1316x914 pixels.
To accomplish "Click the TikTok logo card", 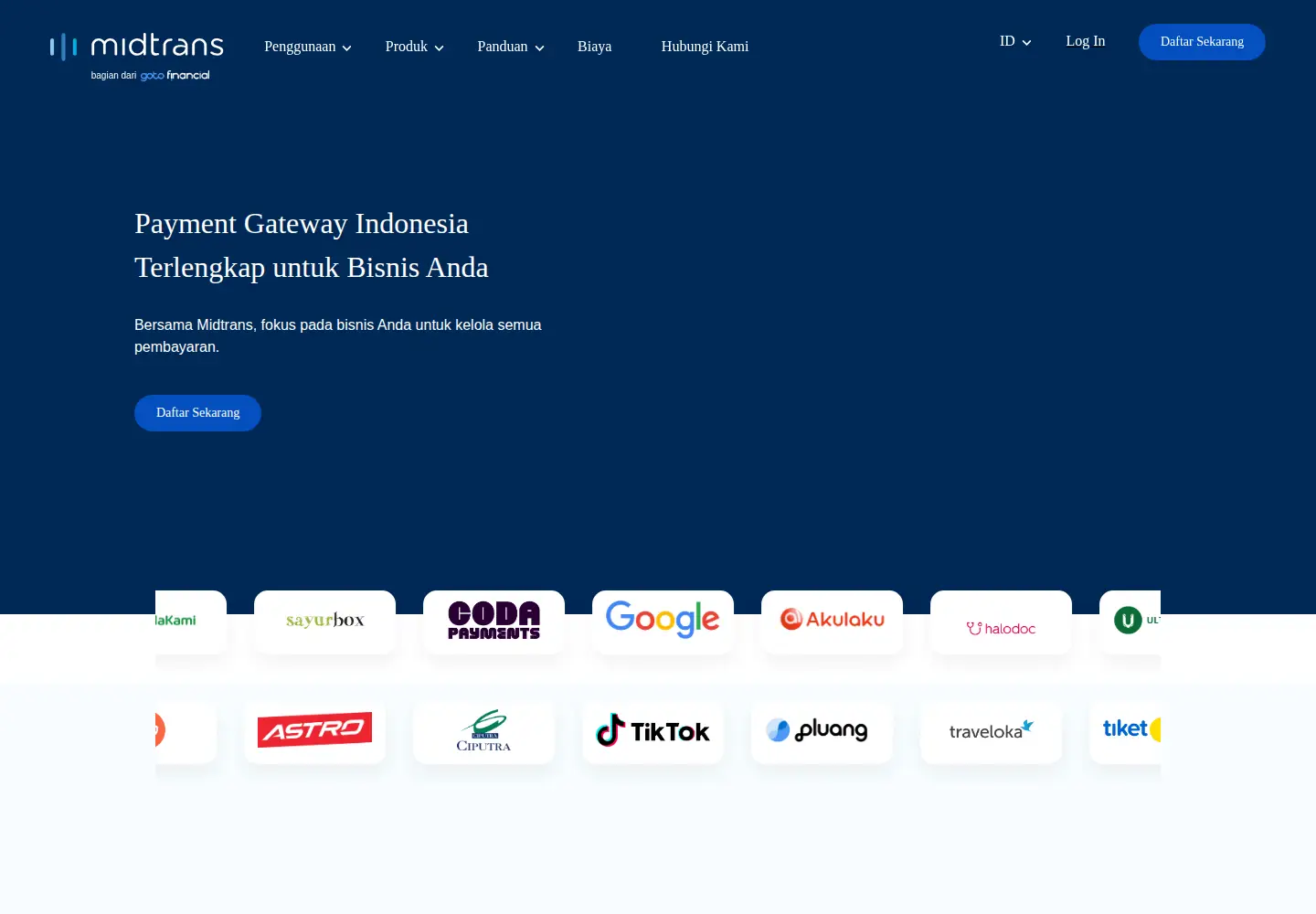I will pyautogui.click(x=653, y=732).
